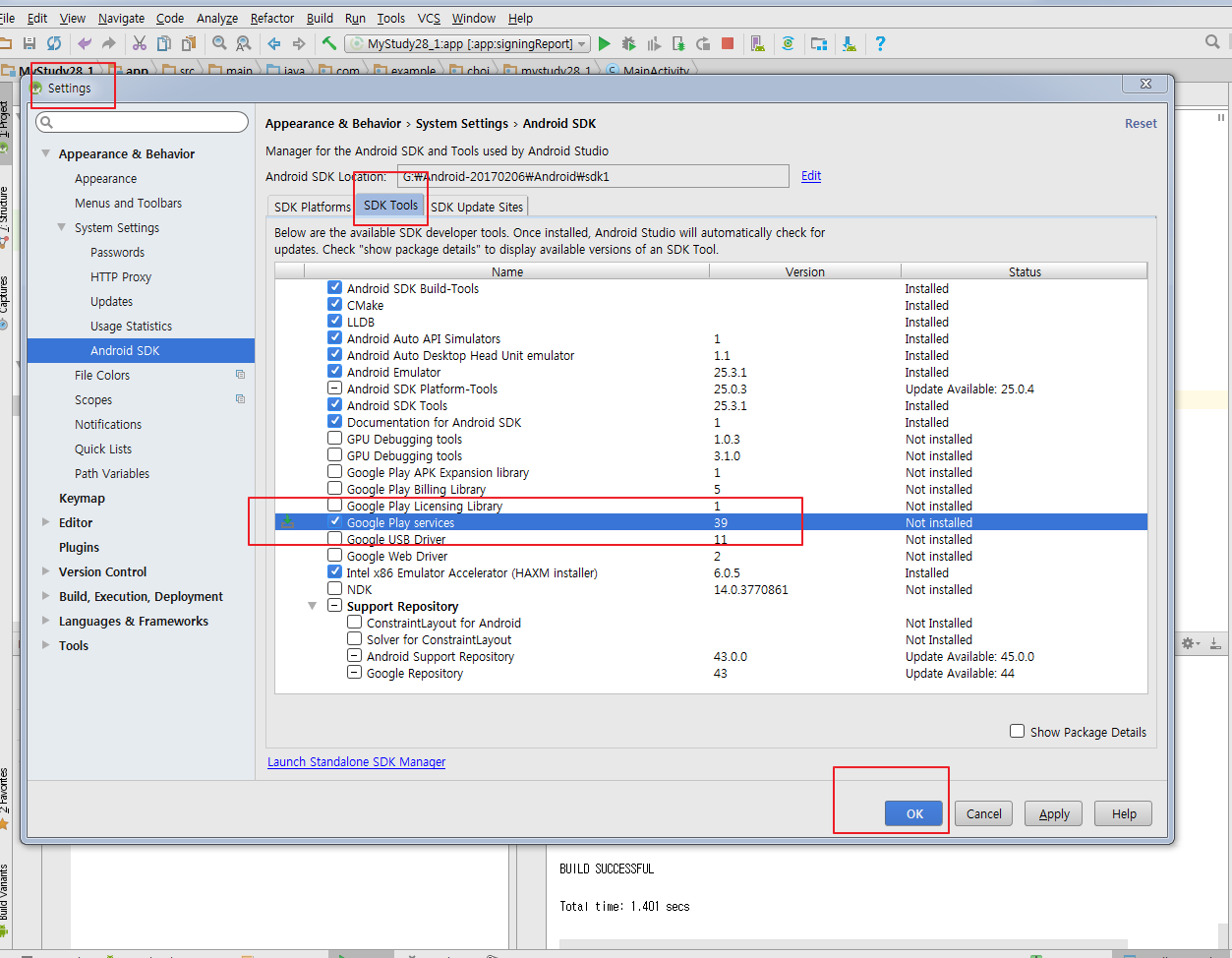Viewport: 1232px width, 958px height.
Task: Collapse the System Settings tree node
Action: 62,227
